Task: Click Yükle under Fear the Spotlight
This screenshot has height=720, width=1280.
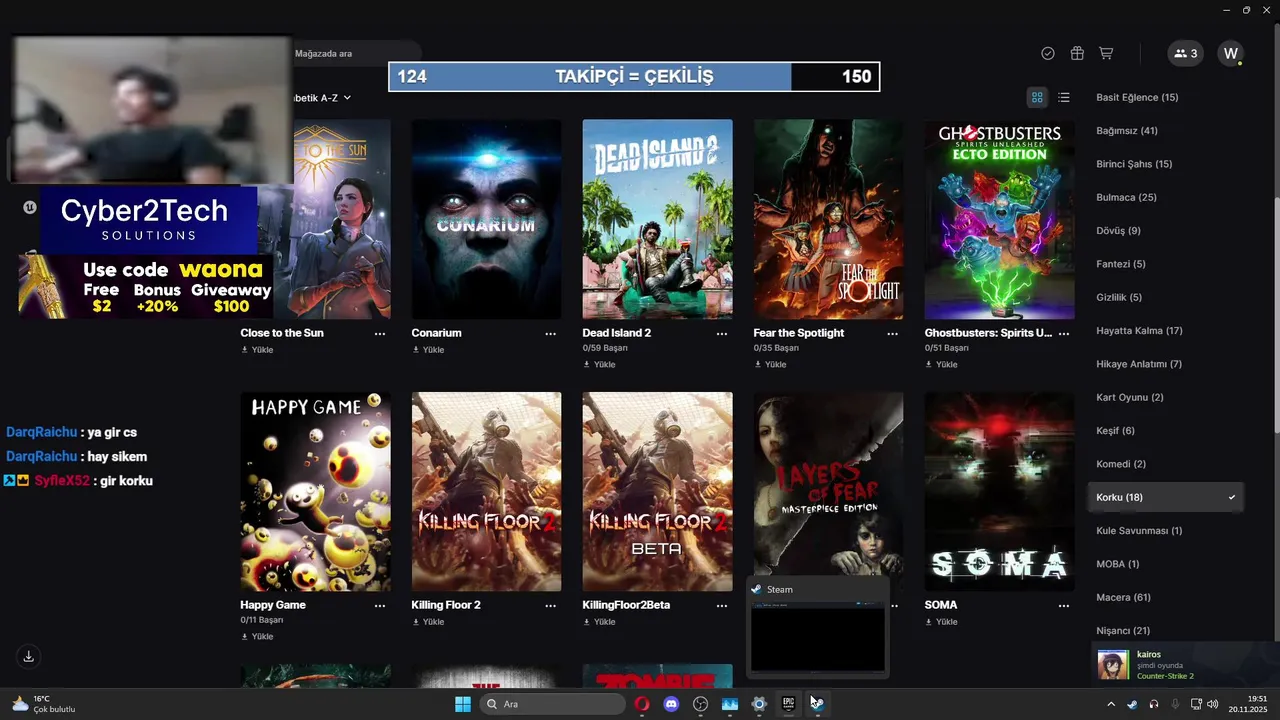Action: 770,365
